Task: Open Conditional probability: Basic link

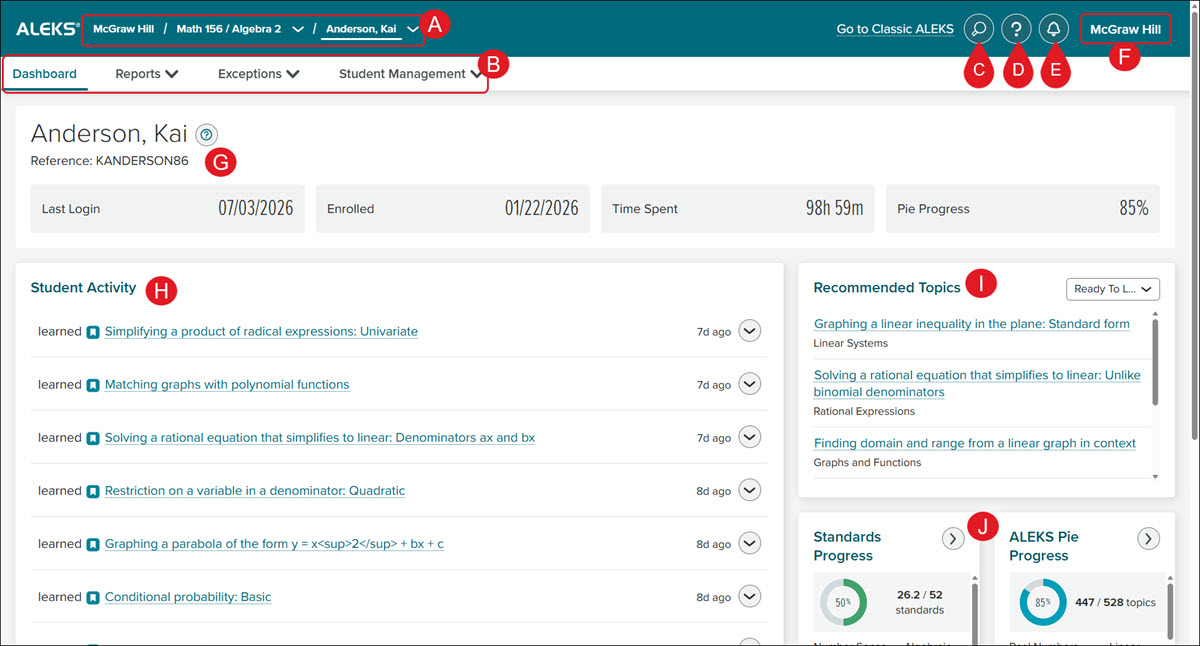Action: click(188, 597)
